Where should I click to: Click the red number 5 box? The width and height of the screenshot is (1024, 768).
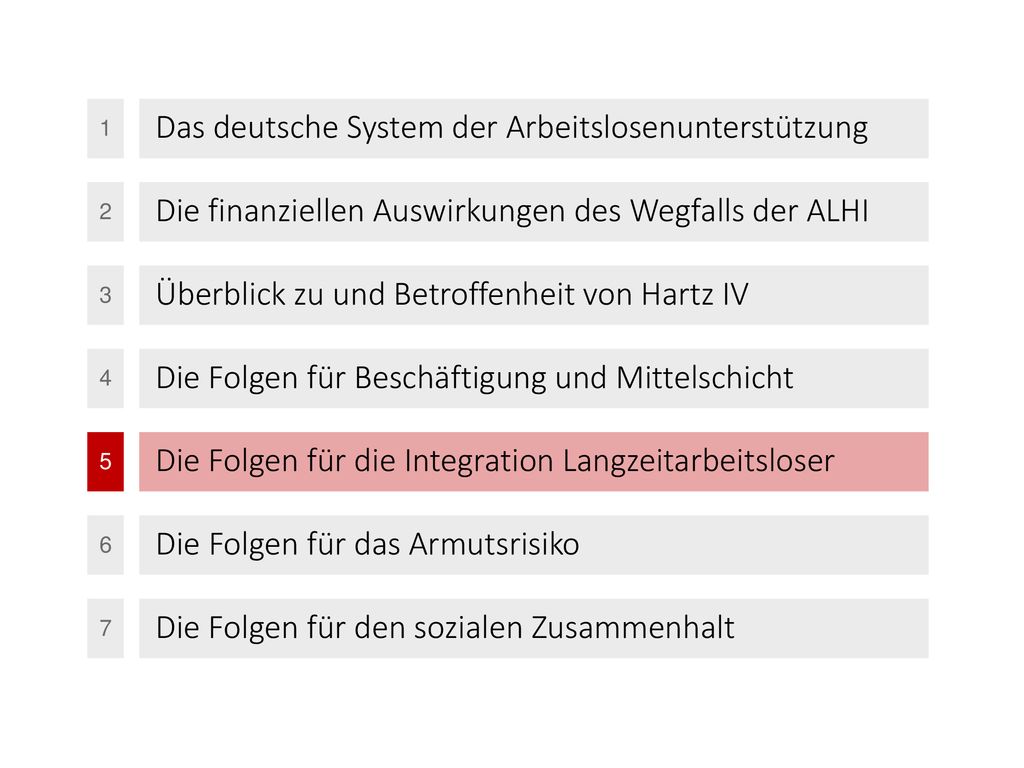pos(105,461)
